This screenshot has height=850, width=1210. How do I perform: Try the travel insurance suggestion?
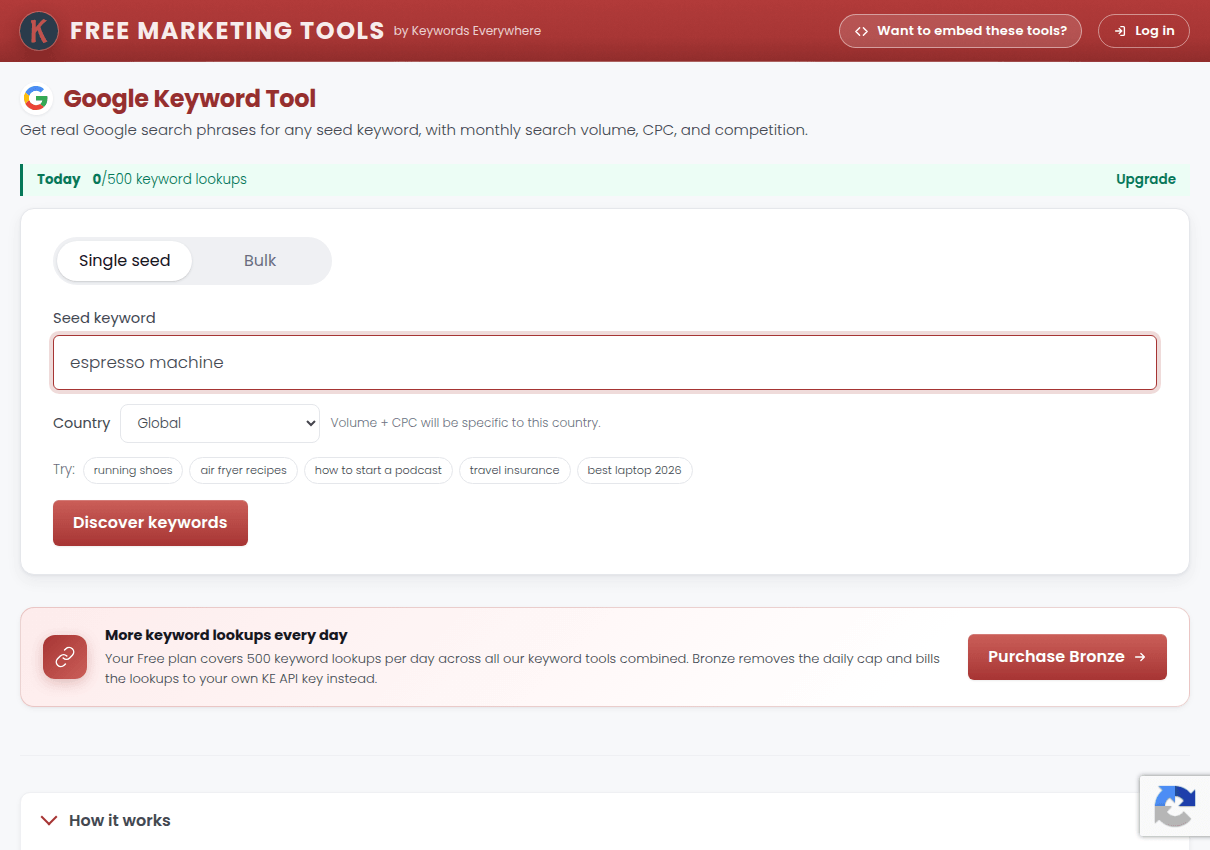click(x=515, y=470)
